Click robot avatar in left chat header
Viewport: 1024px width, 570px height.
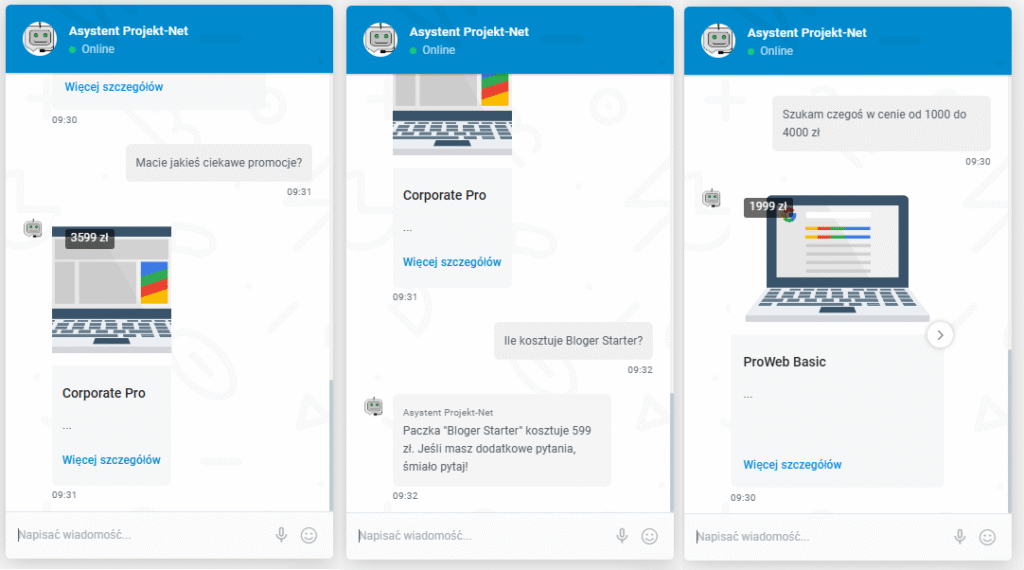tap(39, 39)
